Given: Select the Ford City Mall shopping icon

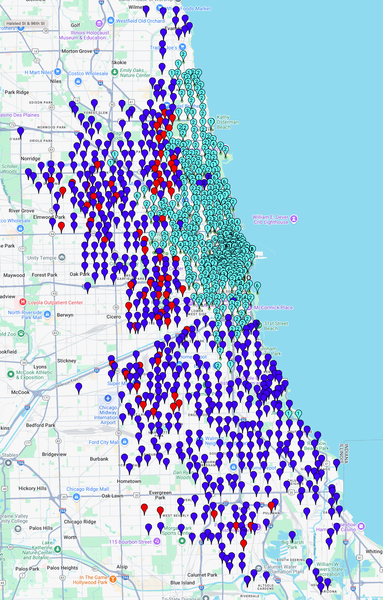Looking at the screenshot, I should [124, 442].
